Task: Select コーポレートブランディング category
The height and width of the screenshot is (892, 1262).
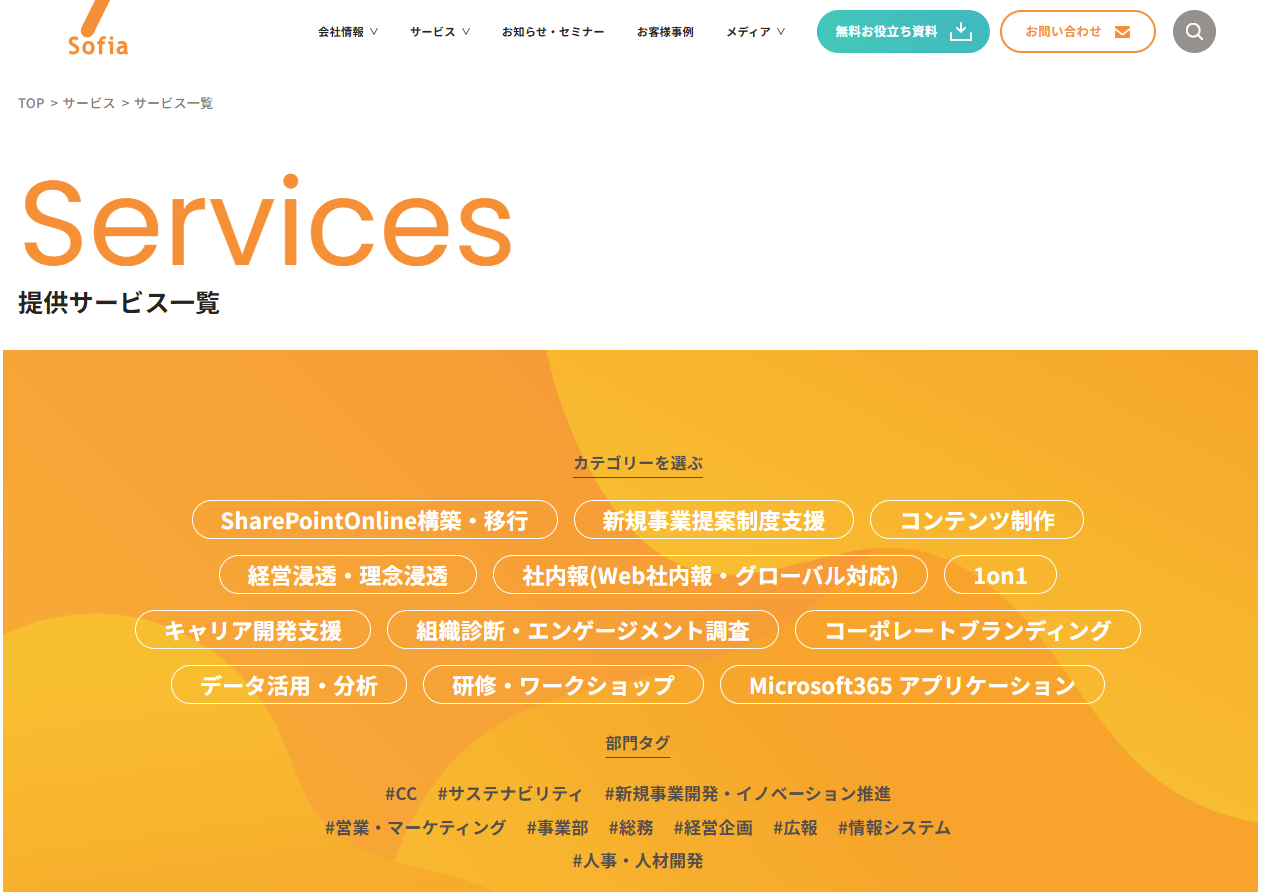Action: tap(968, 630)
